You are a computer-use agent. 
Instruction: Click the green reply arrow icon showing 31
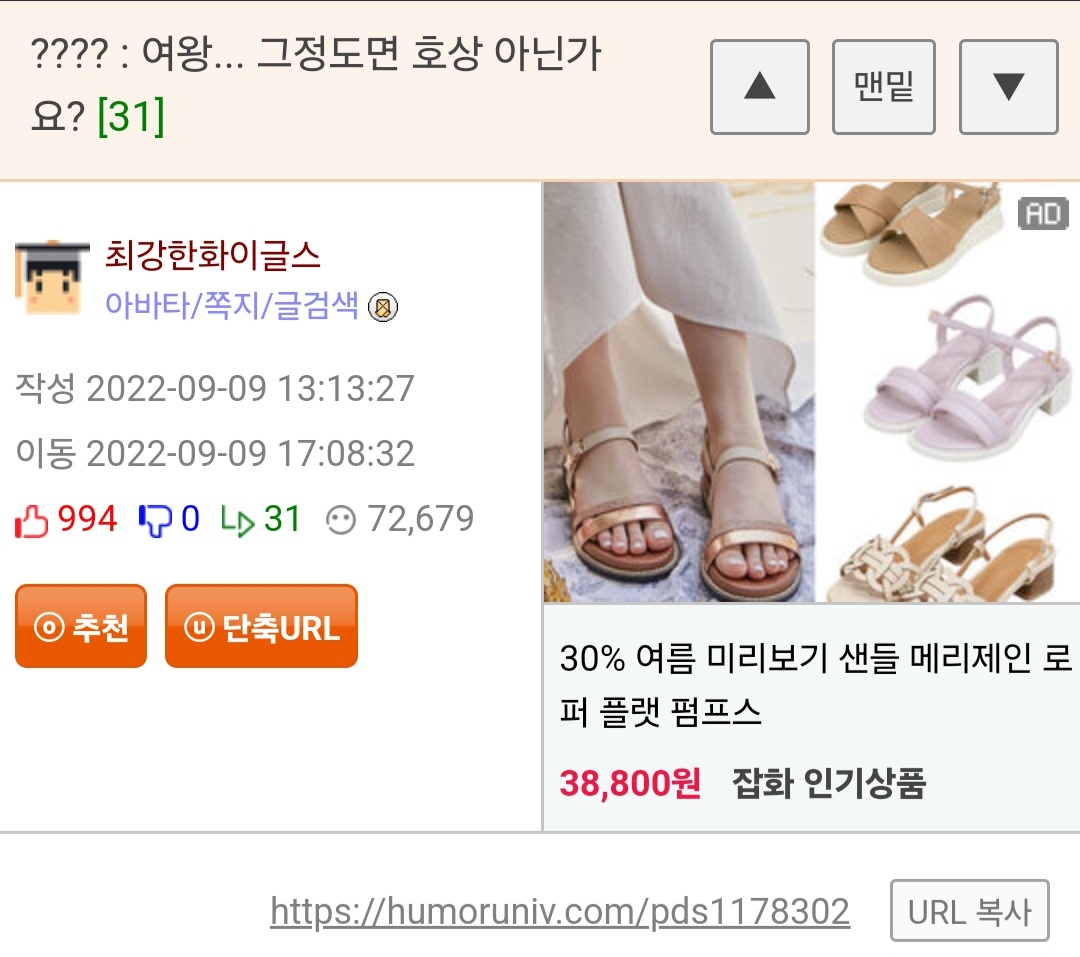[x=238, y=520]
